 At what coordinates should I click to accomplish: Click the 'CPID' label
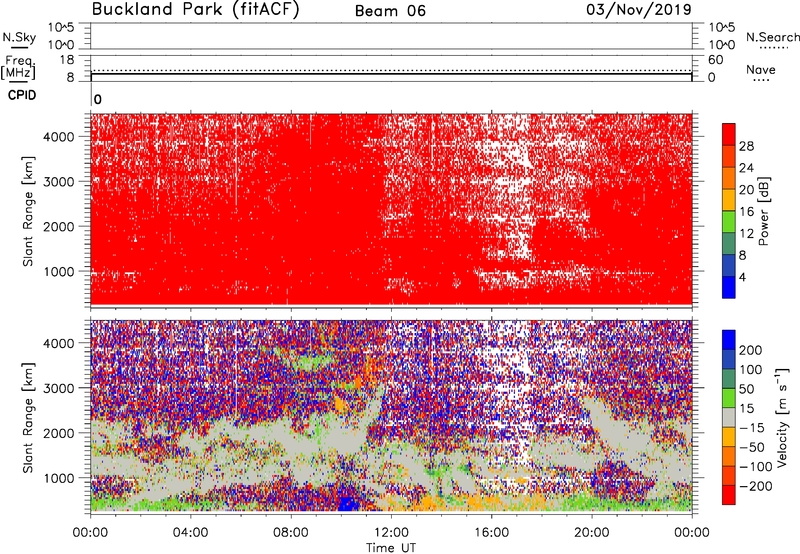[x=22, y=95]
